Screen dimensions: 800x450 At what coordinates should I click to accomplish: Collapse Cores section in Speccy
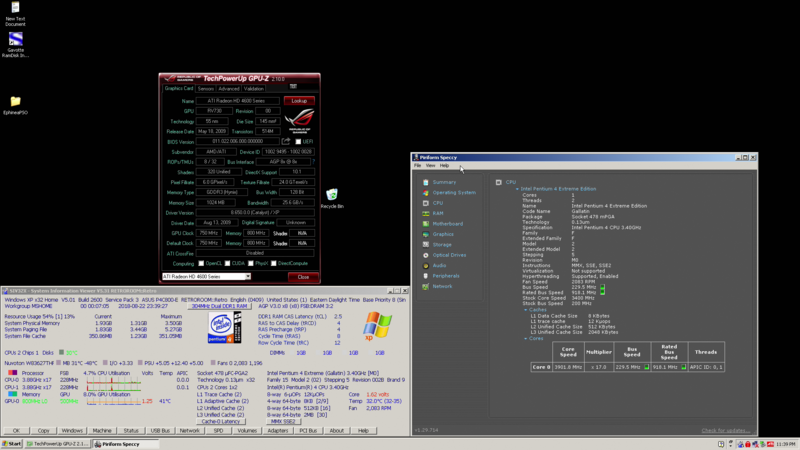click(526, 339)
